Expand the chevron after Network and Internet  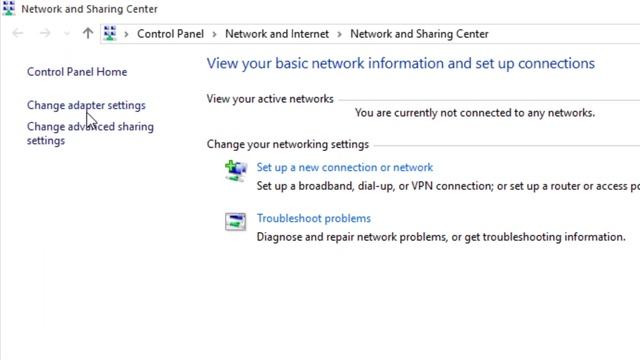pos(339,34)
